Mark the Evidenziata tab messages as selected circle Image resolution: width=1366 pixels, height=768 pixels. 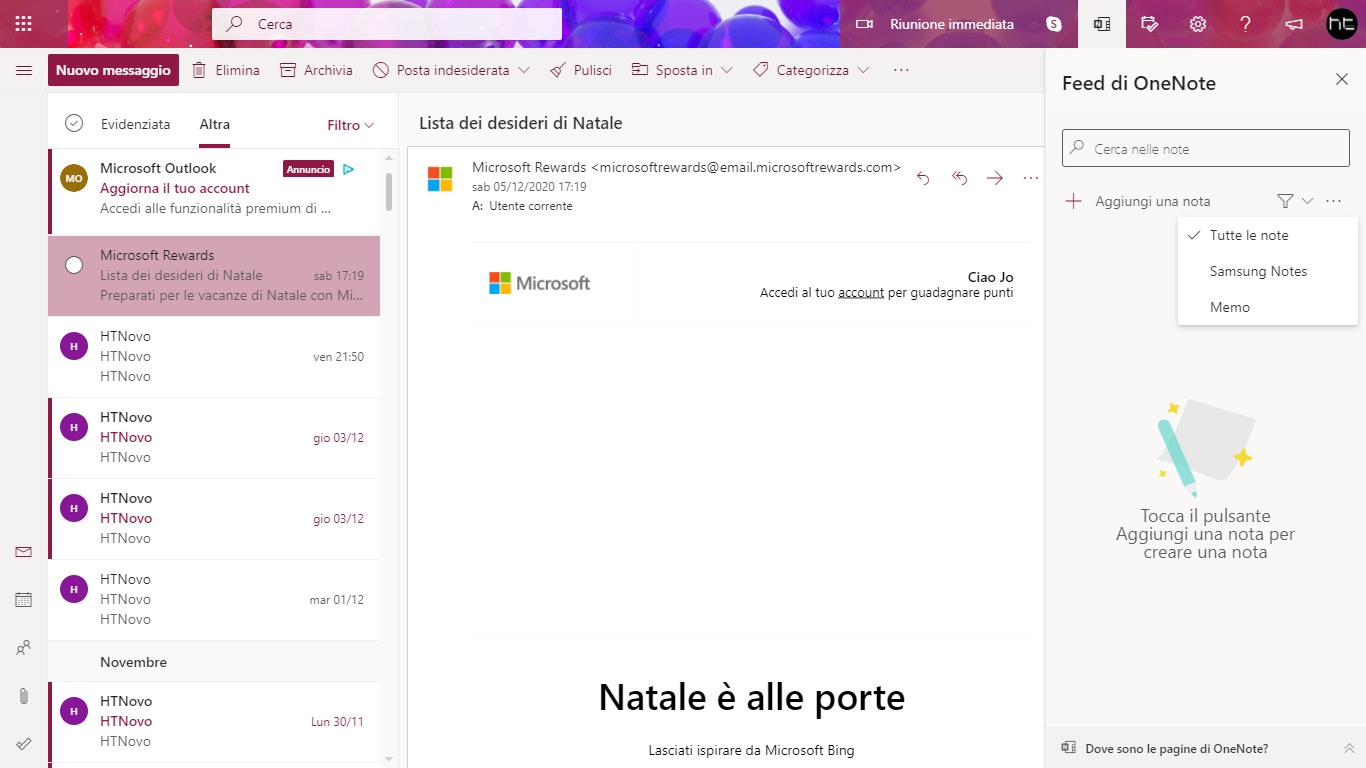73,123
